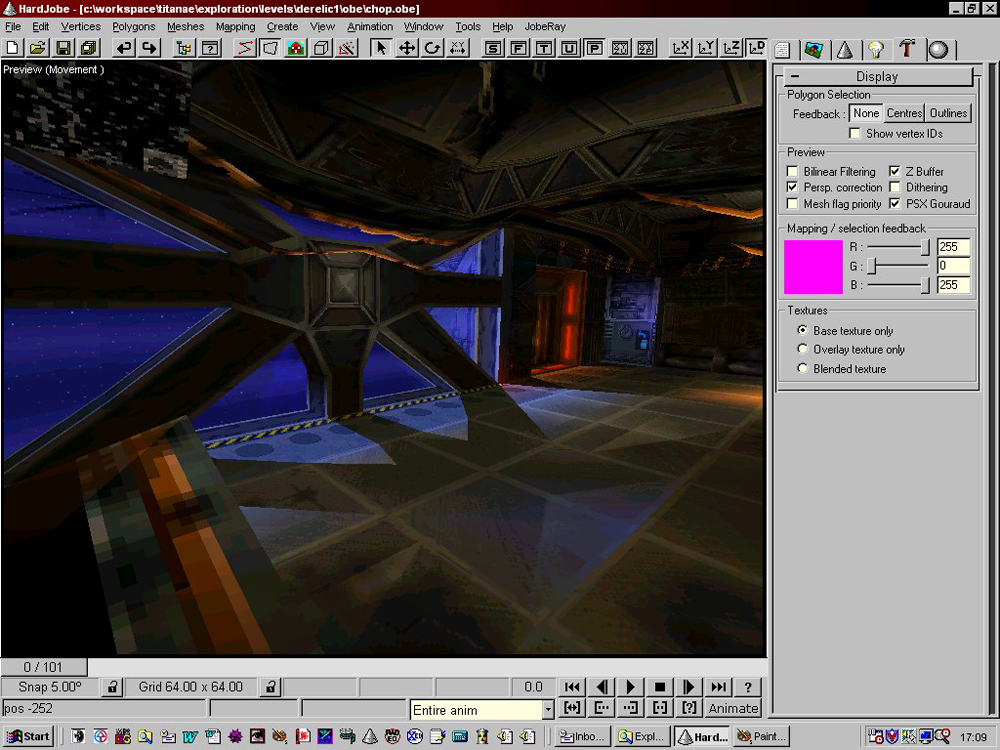Open the Polygons menu
Viewport: 1000px width, 750px height.
tap(134, 26)
